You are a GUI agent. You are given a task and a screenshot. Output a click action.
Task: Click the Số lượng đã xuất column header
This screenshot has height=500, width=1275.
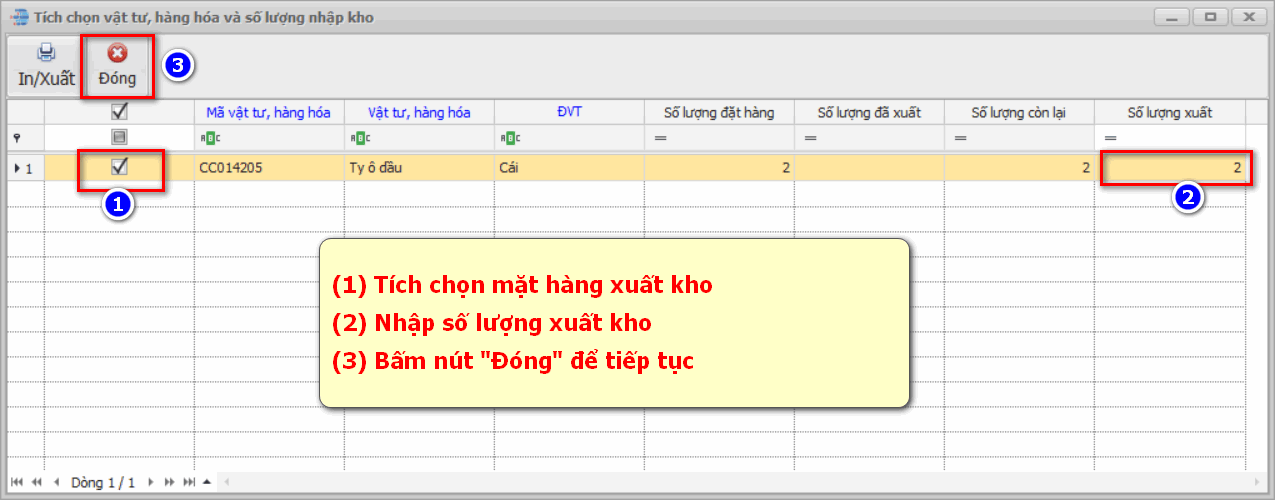click(868, 112)
